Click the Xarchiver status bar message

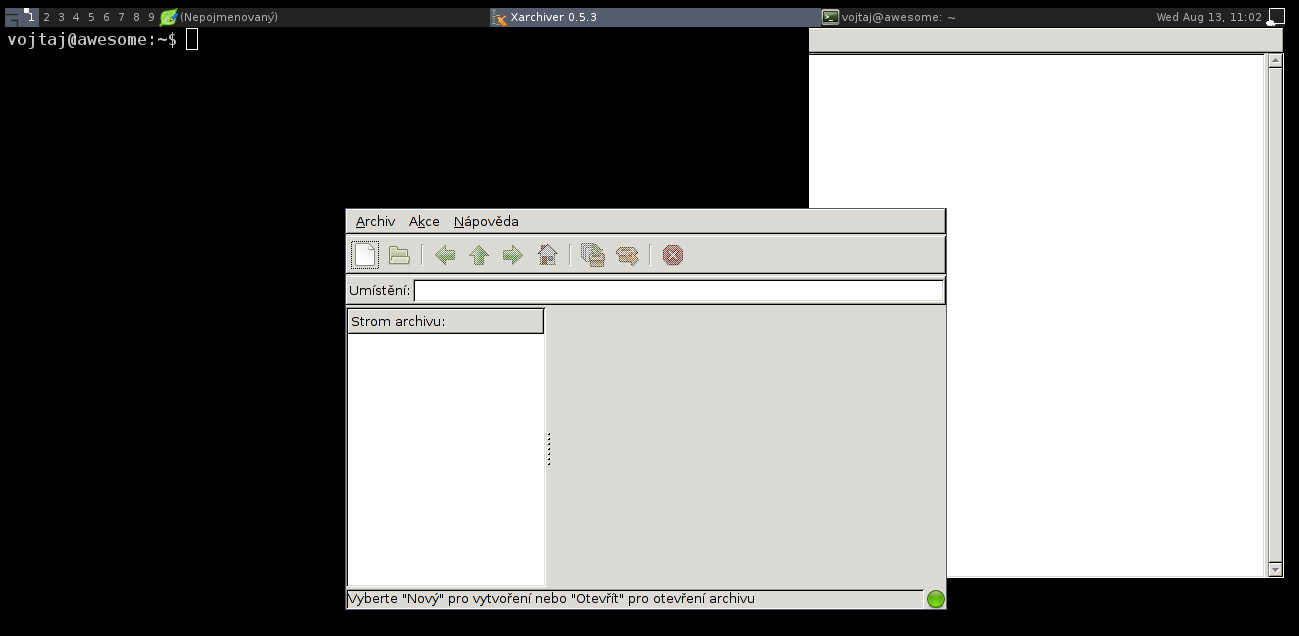[x=551, y=599]
